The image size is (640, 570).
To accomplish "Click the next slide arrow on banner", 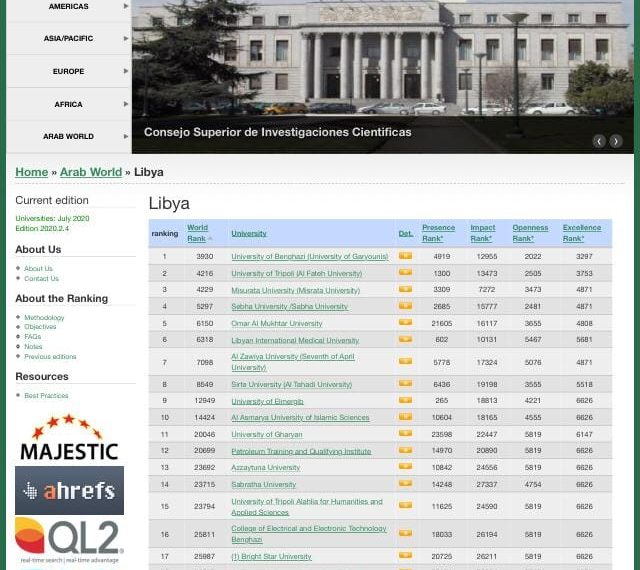I will pyautogui.click(x=616, y=141).
